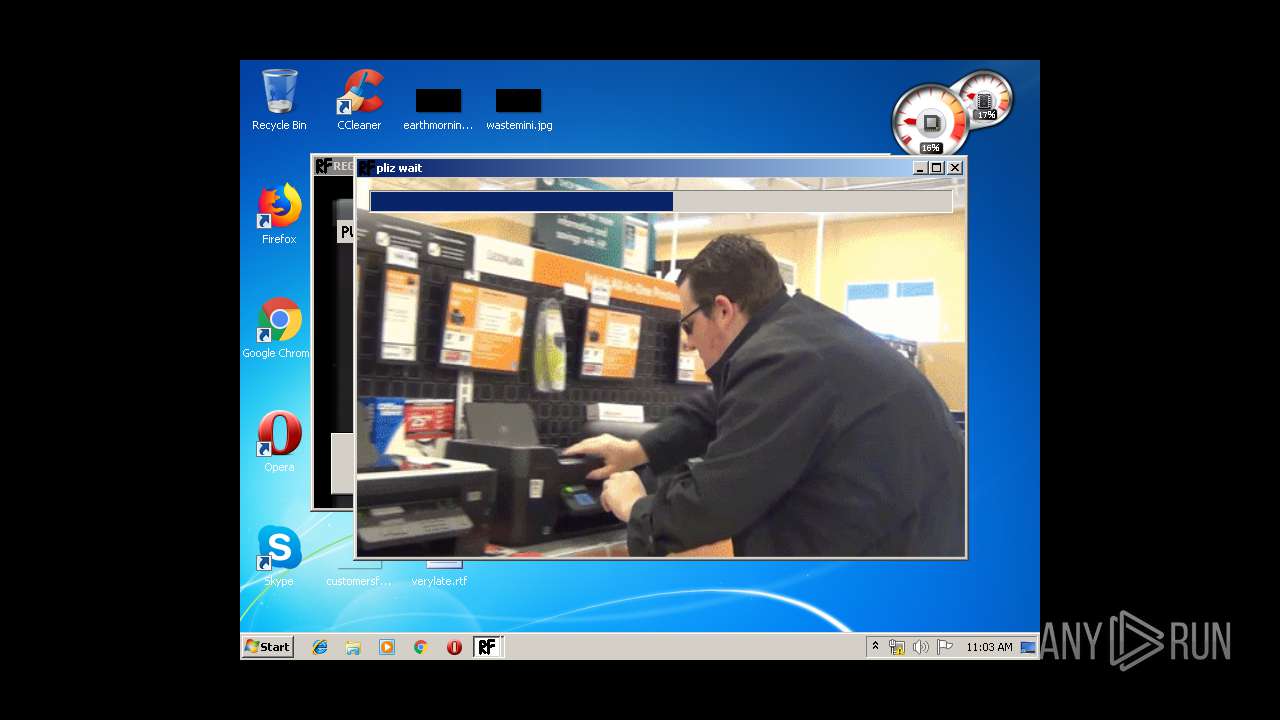Image resolution: width=1280 pixels, height=720 pixels.
Task: Click the Start button
Action: click(268, 647)
